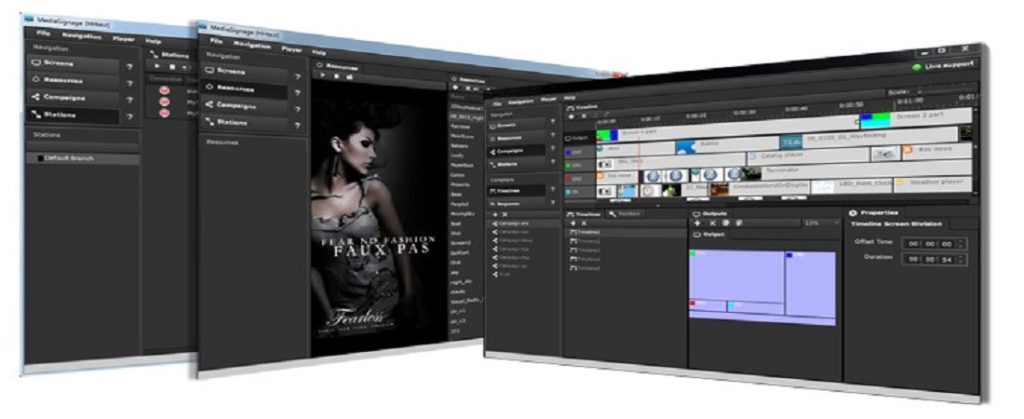
Task: Click add icon in Resources list toolbar
Action: point(455,87)
